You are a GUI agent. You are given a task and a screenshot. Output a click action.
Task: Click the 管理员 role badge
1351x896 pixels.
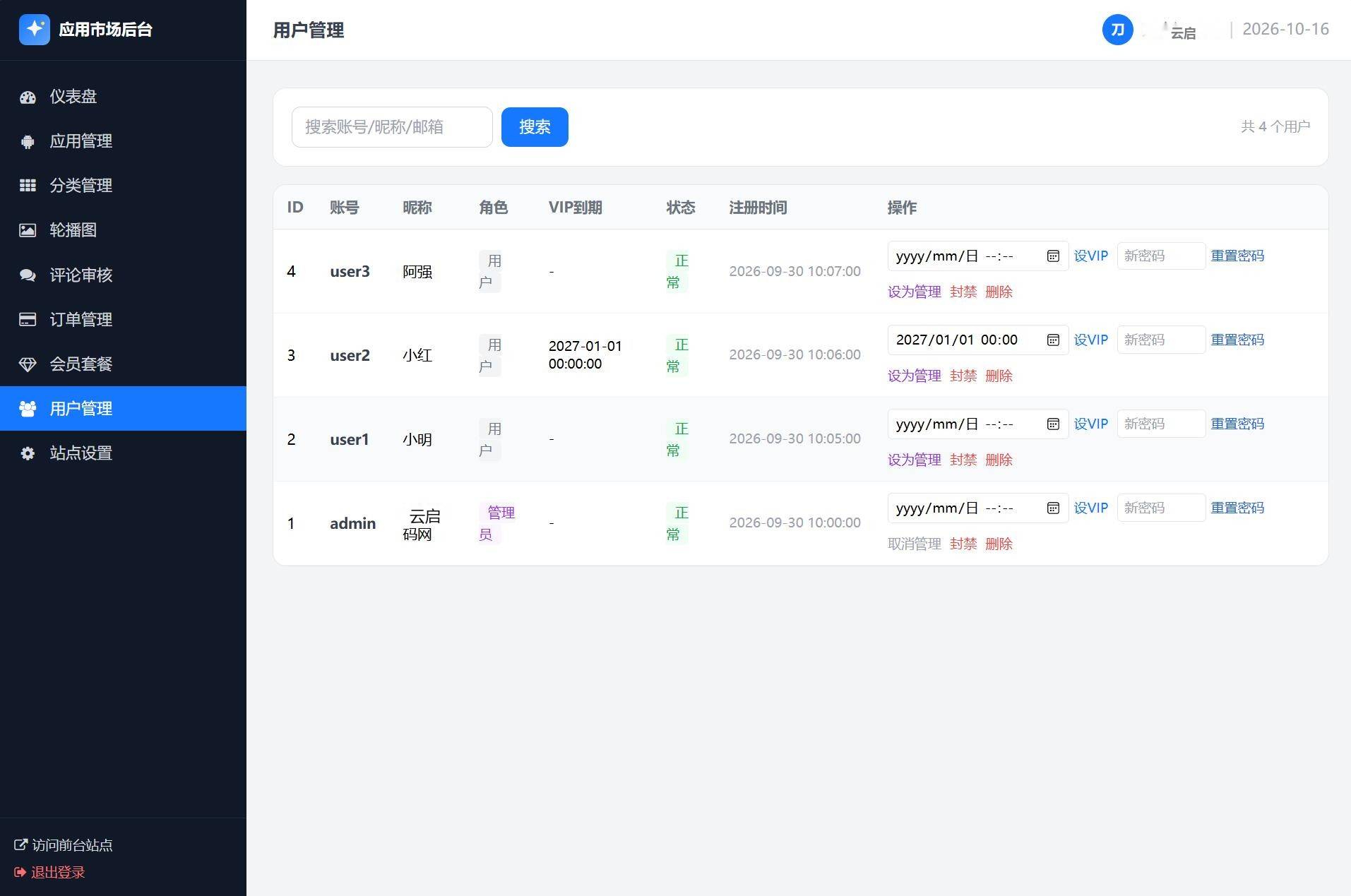497,524
